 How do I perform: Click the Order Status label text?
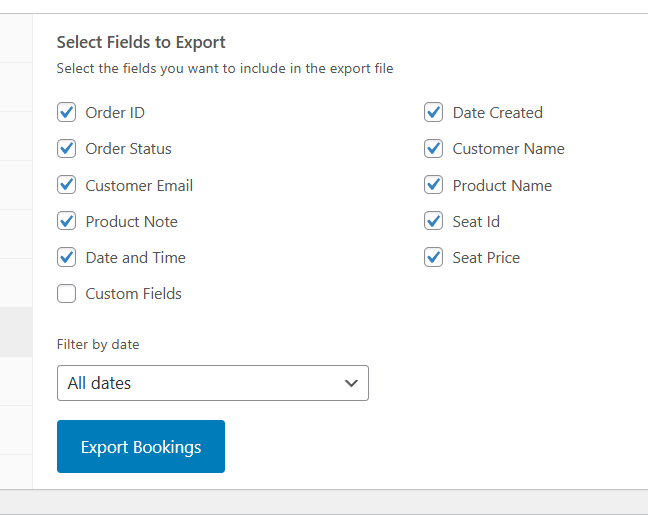pyautogui.click(x=128, y=149)
